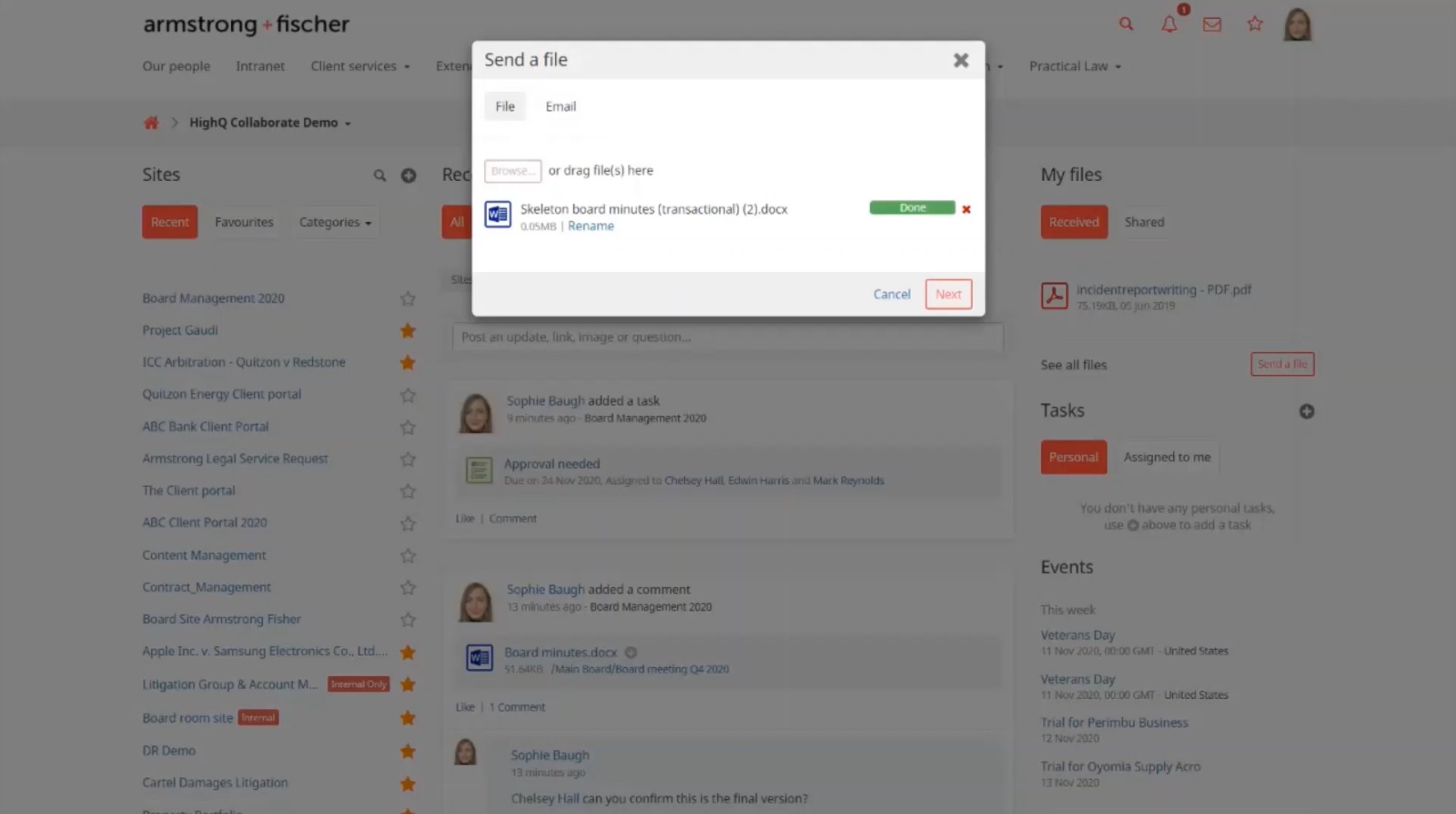Unfavourite the Project Gaudi site
Screen dimensions: 1456x814
tap(407, 331)
